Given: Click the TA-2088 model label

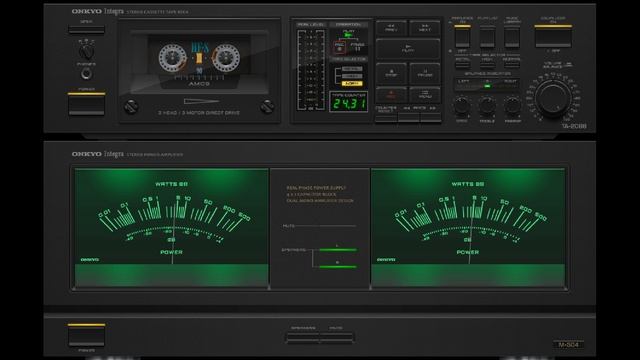Looking at the screenshot, I should [574, 126].
